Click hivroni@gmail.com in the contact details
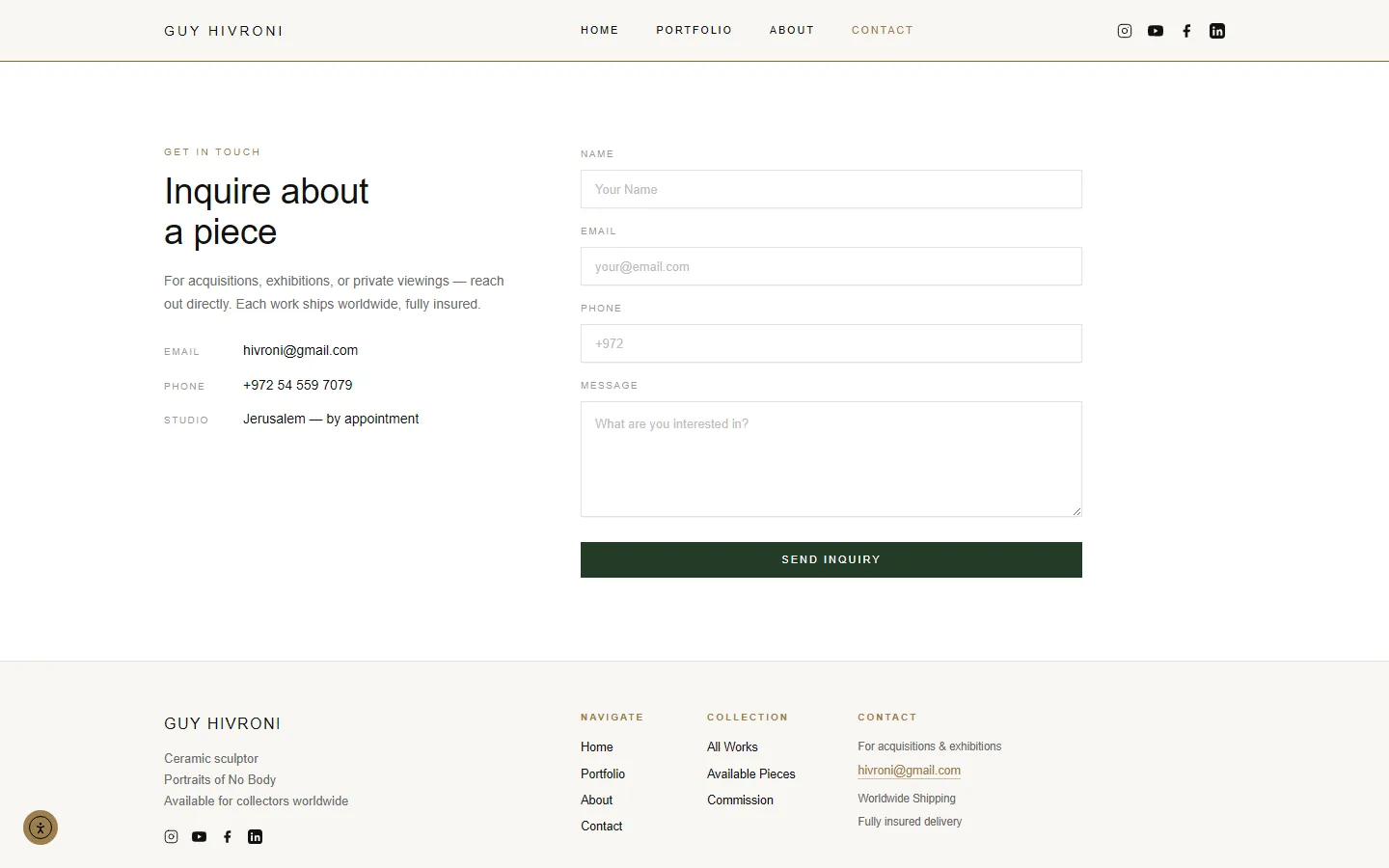This screenshot has height=868, width=1389. [x=300, y=350]
